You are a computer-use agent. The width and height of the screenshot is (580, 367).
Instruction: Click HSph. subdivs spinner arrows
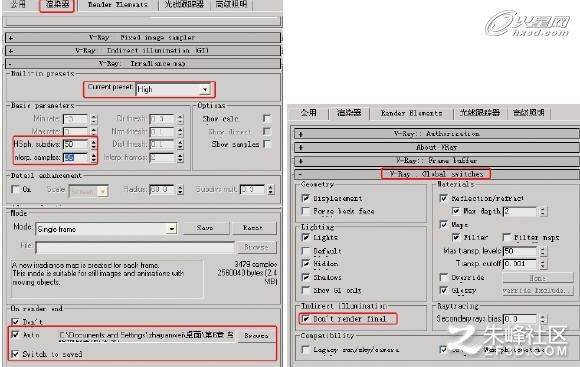[94, 144]
